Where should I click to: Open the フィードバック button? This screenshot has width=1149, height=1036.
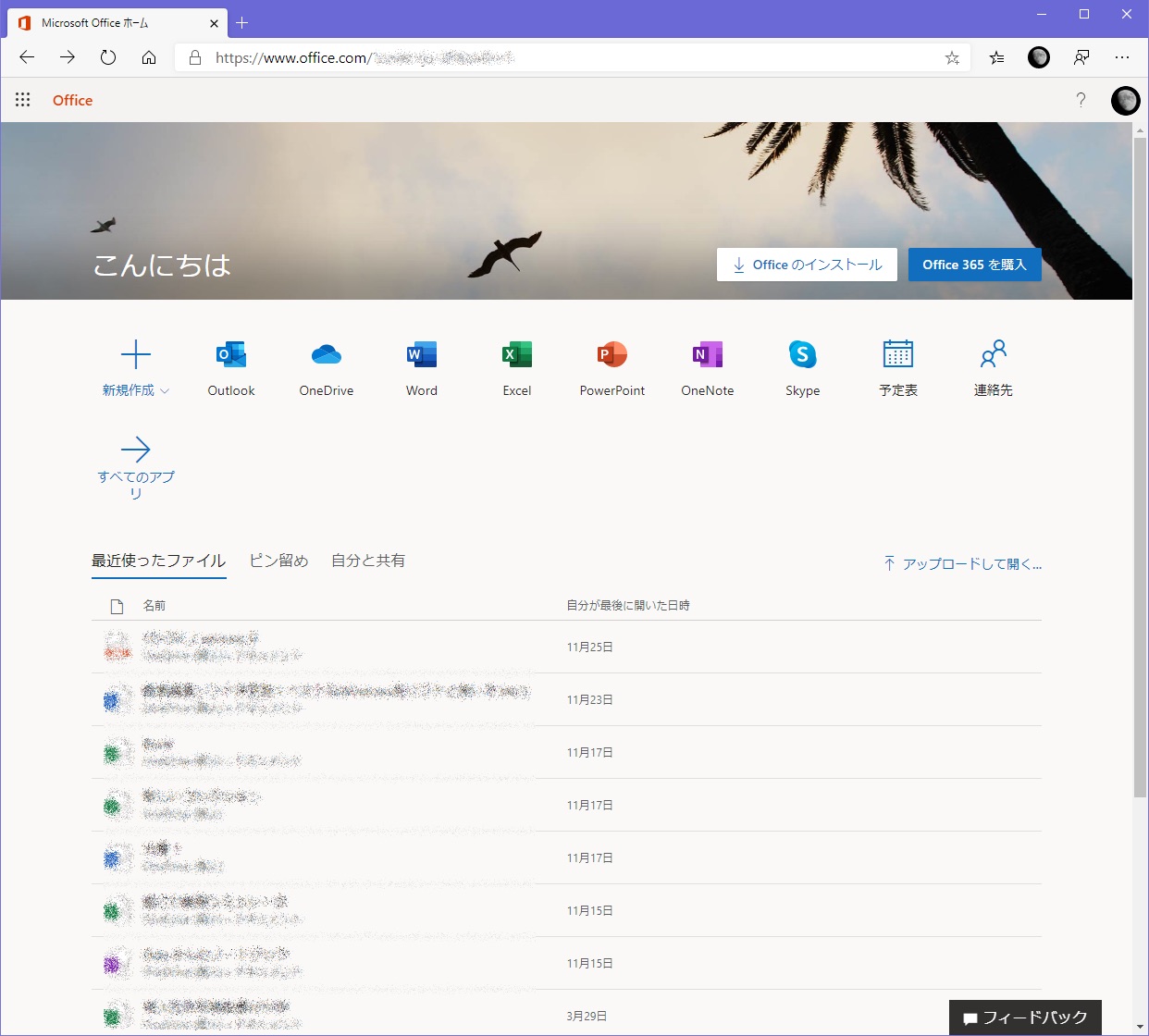(1025, 1017)
